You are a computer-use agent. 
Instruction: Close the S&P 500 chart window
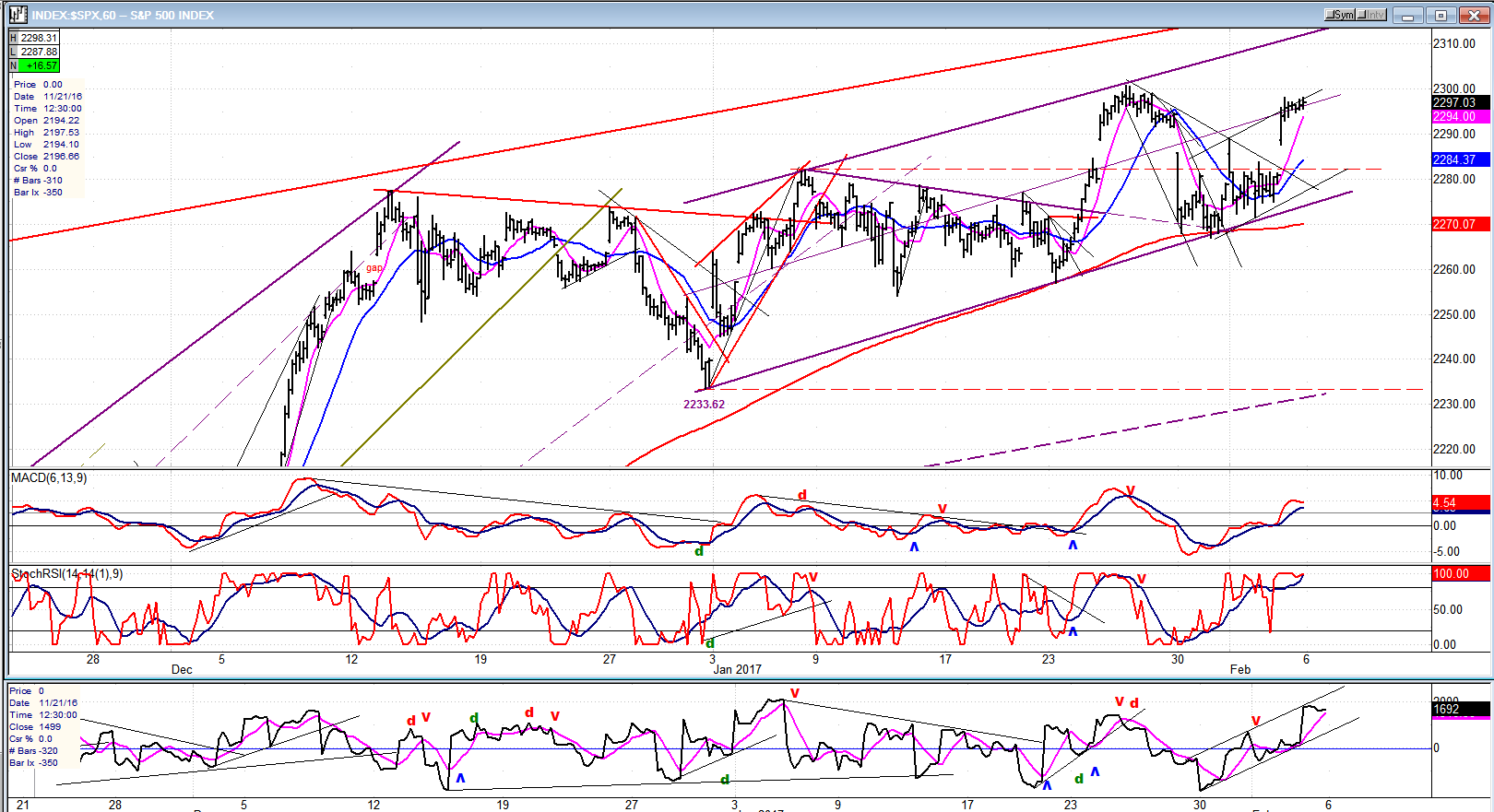(x=1474, y=16)
